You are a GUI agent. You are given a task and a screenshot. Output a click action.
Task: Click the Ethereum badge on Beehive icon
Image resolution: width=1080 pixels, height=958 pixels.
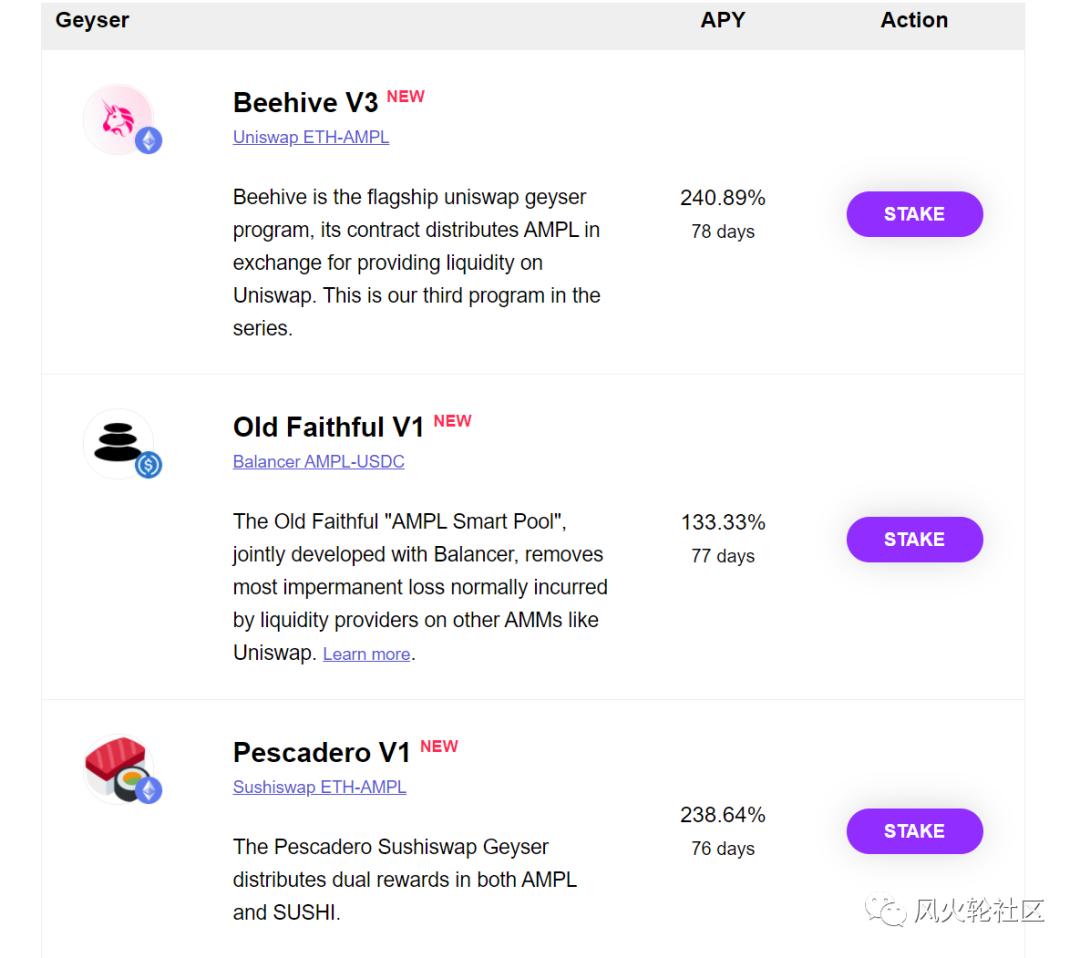(x=148, y=140)
